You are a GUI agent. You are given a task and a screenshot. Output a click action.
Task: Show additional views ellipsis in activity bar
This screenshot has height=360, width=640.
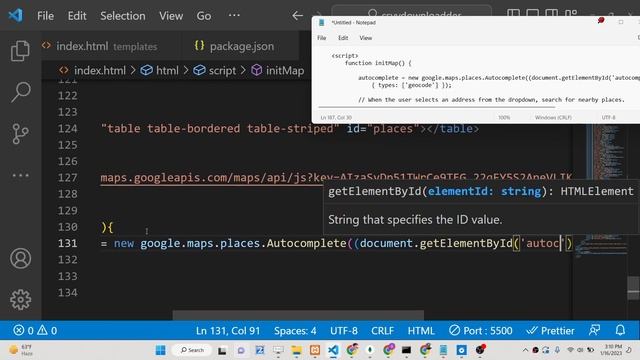coord(20,176)
